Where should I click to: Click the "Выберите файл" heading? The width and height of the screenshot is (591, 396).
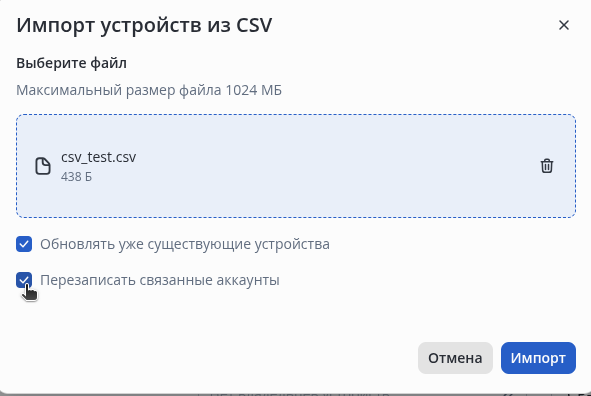point(71,63)
